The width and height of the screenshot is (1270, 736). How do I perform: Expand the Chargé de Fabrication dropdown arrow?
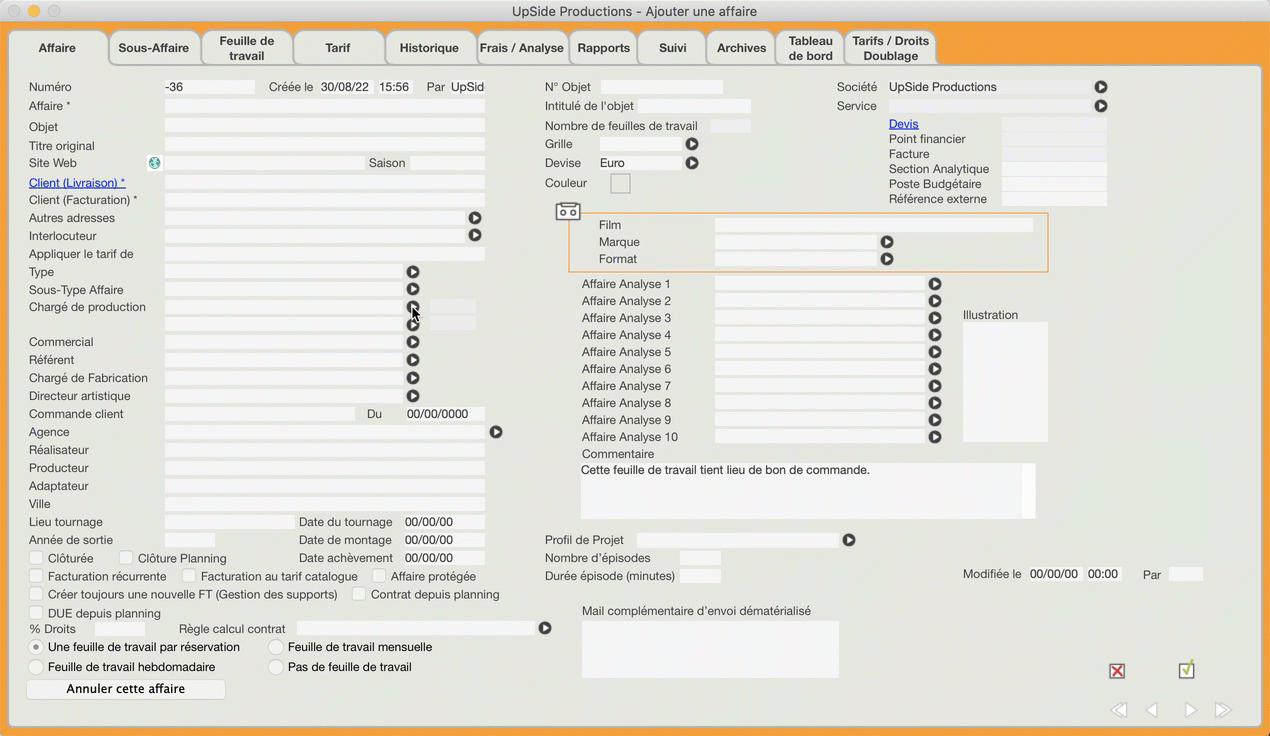click(x=413, y=378)
